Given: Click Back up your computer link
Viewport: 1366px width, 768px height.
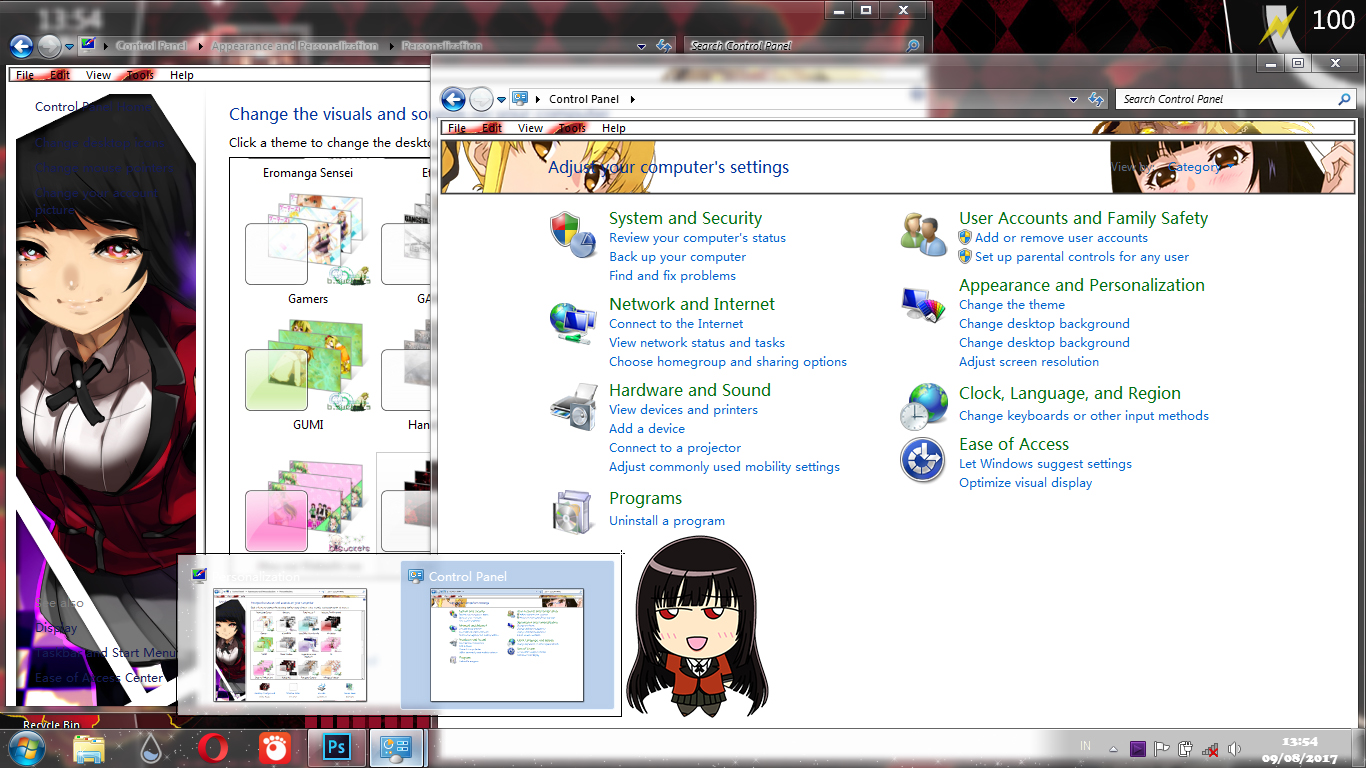Looking at the screenshot, I should [x=677, y=257].
